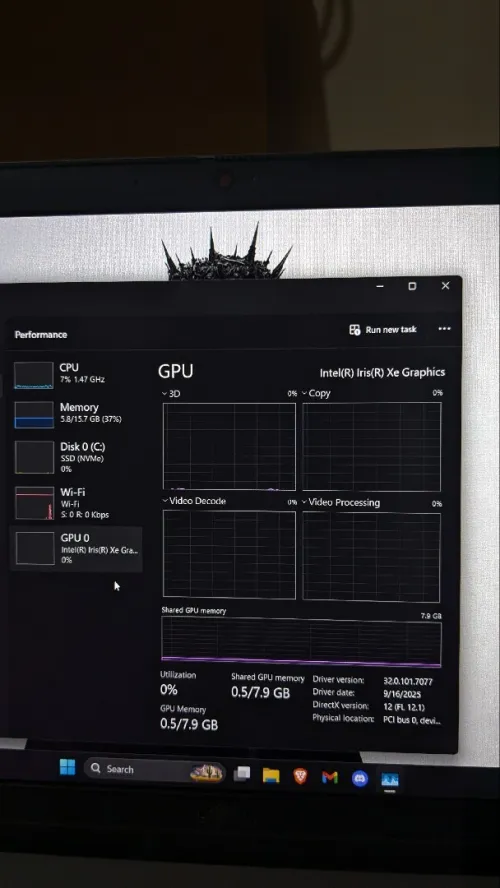Click the GPU Memory 0.5/7.9 GB value
The height and width of the screenshot is (888, 500).
(189, 724)
